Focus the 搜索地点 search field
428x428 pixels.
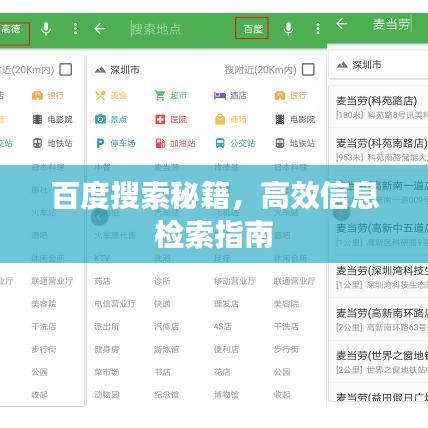pos(156,29)
